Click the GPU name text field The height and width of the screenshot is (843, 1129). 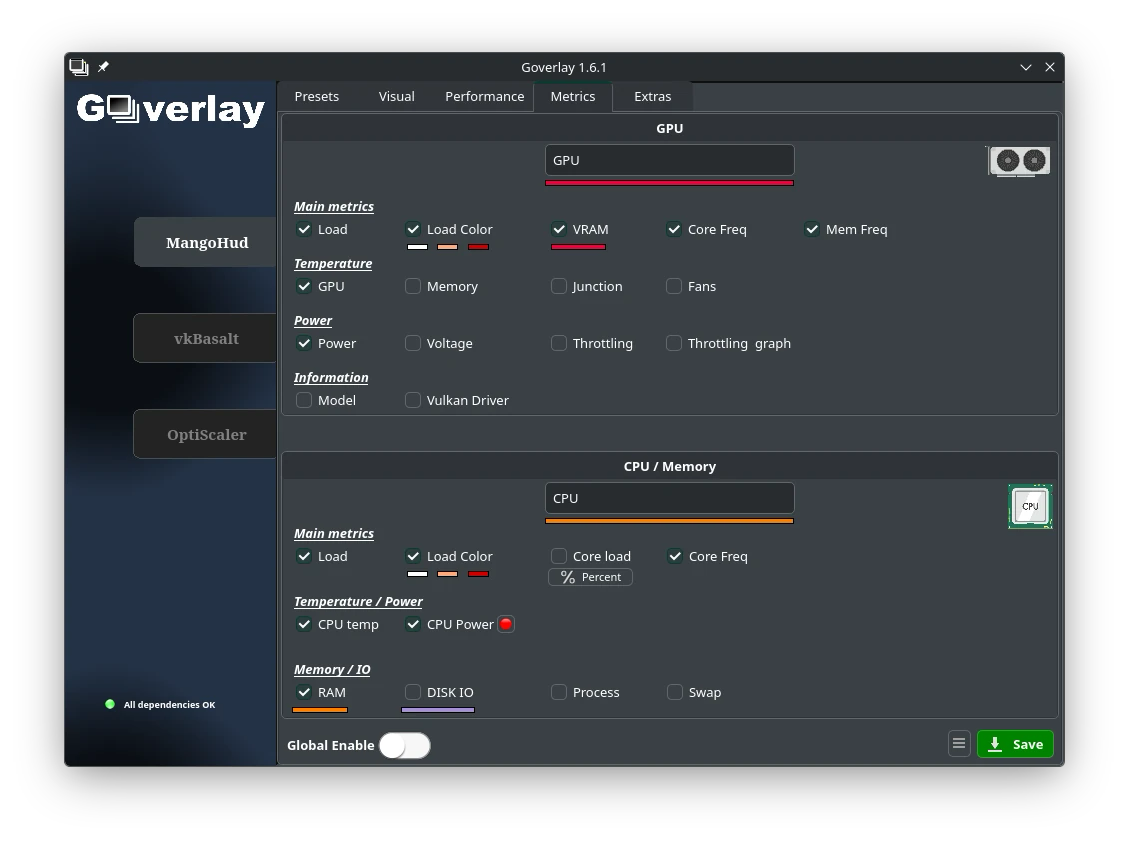(x=669, y=160)
